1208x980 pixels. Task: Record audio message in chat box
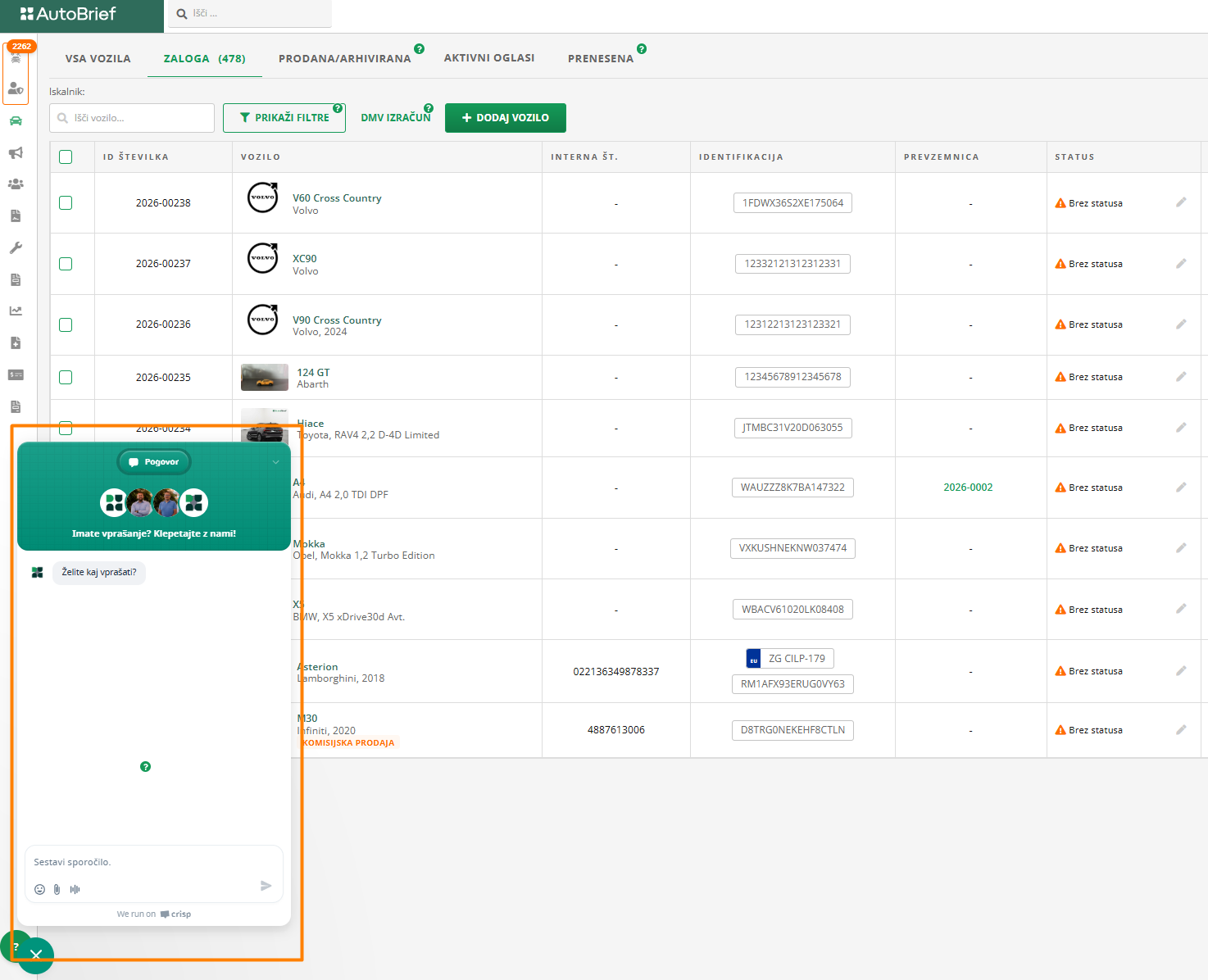point(75,889)
